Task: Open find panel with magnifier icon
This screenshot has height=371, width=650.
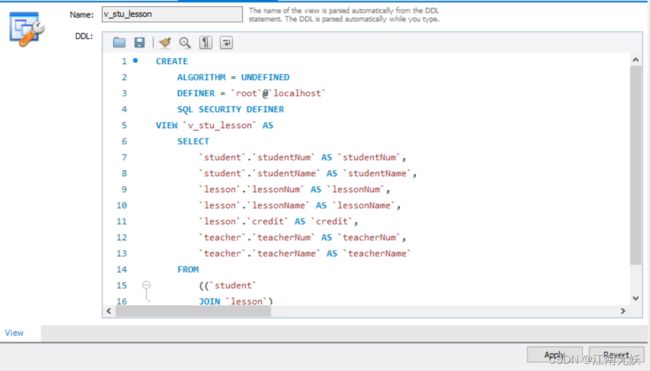Action: pos(185,42)
